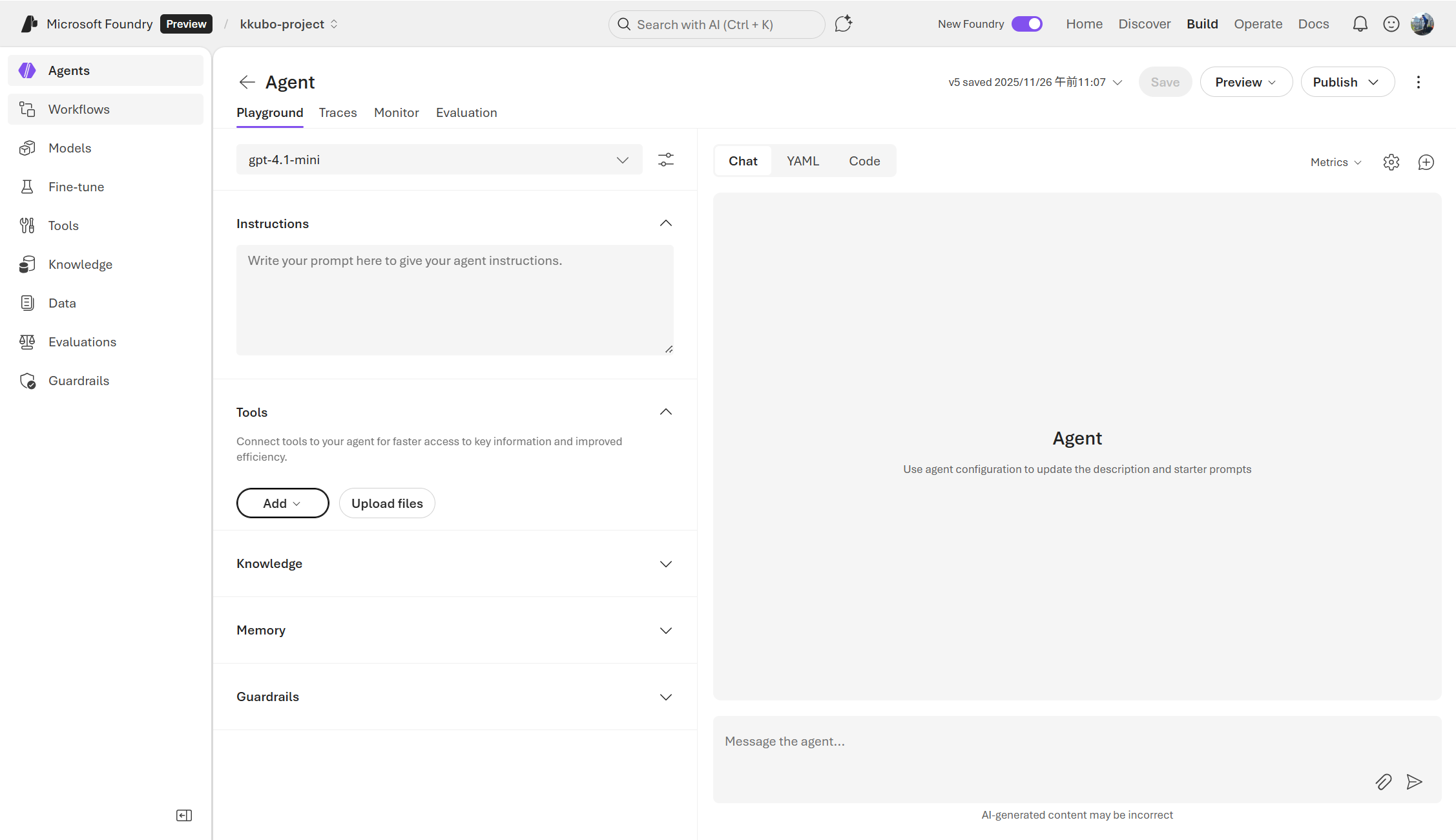Click the back arrow next to Agent
This screenshot has width=1456, height=840.
point(247,82)
